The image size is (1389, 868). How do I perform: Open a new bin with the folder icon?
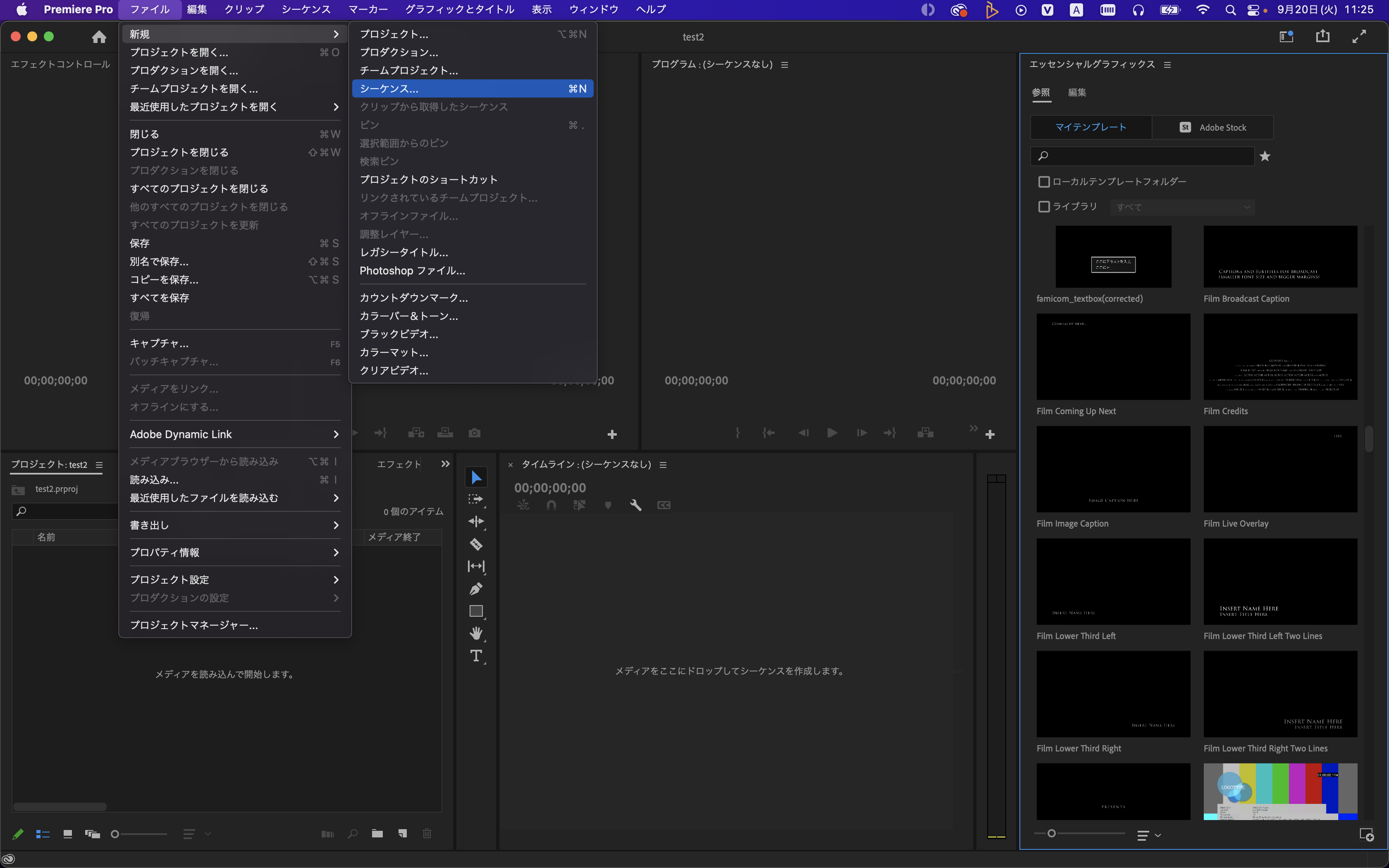(377, 833)
